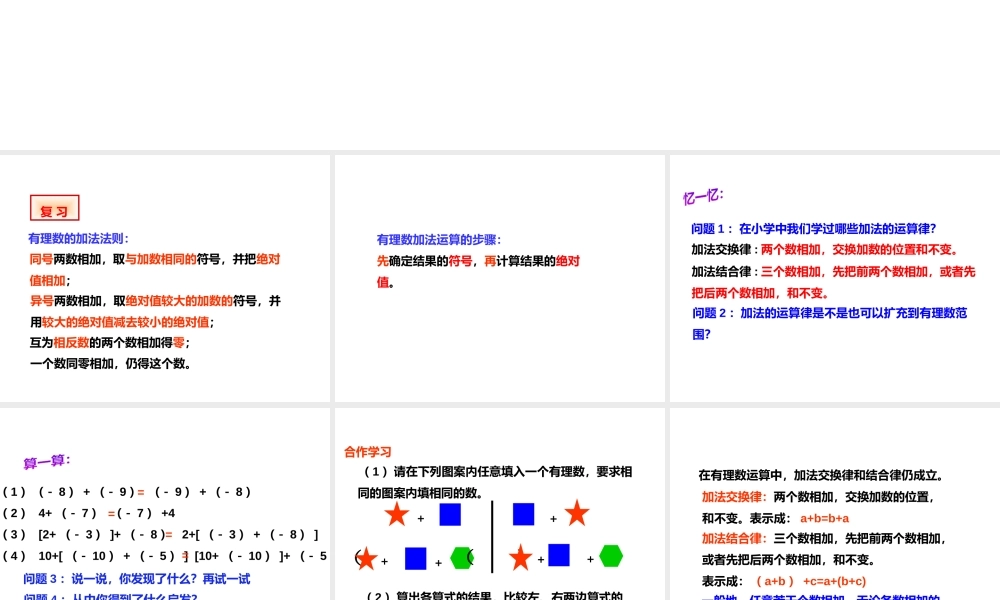Viewport: 1000px width, 600px height.
Task: Click the blue square in the bottom-right shape group
Action: (x=558, y=556)
